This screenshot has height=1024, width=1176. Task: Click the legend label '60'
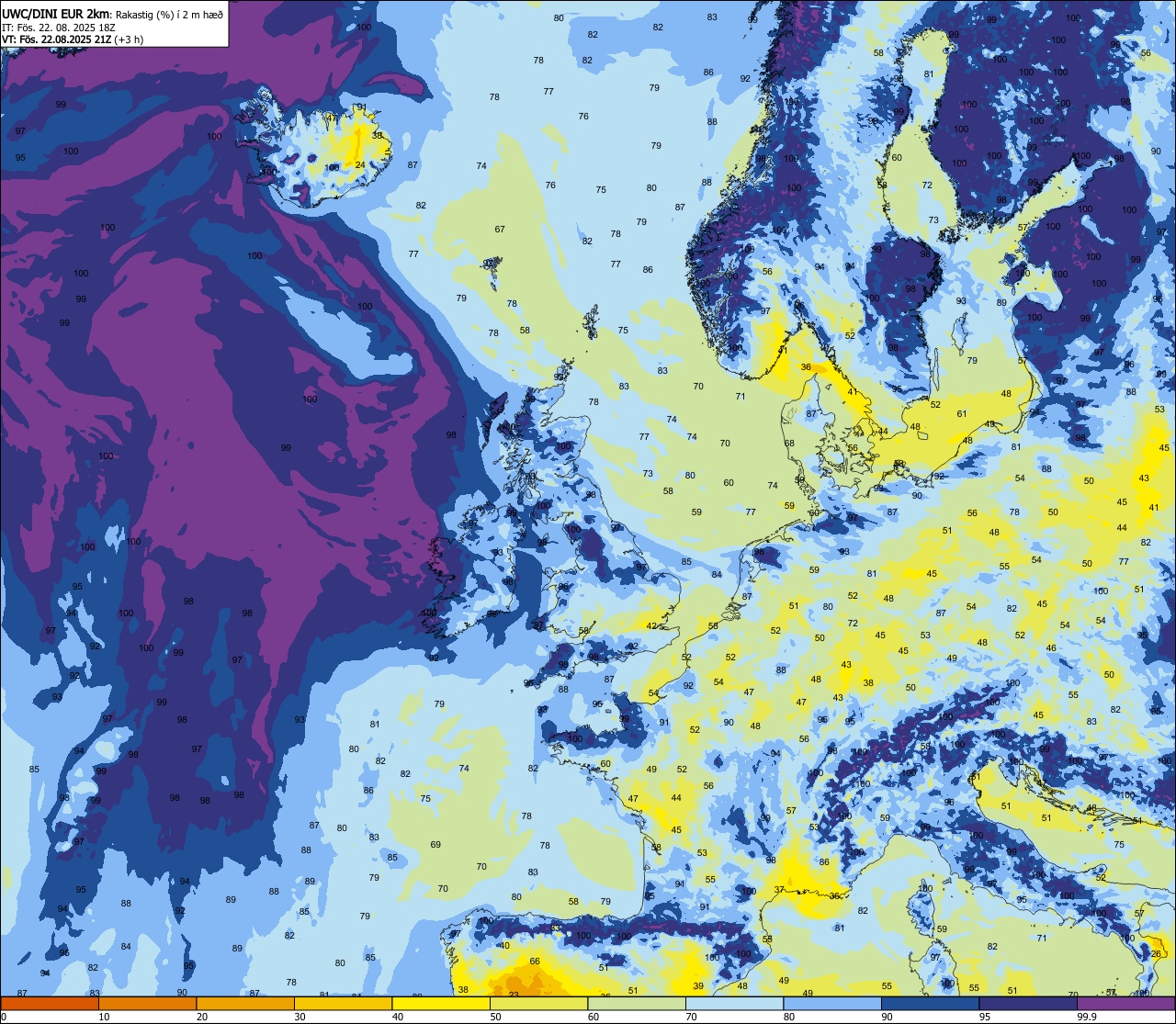[594, 1017]
